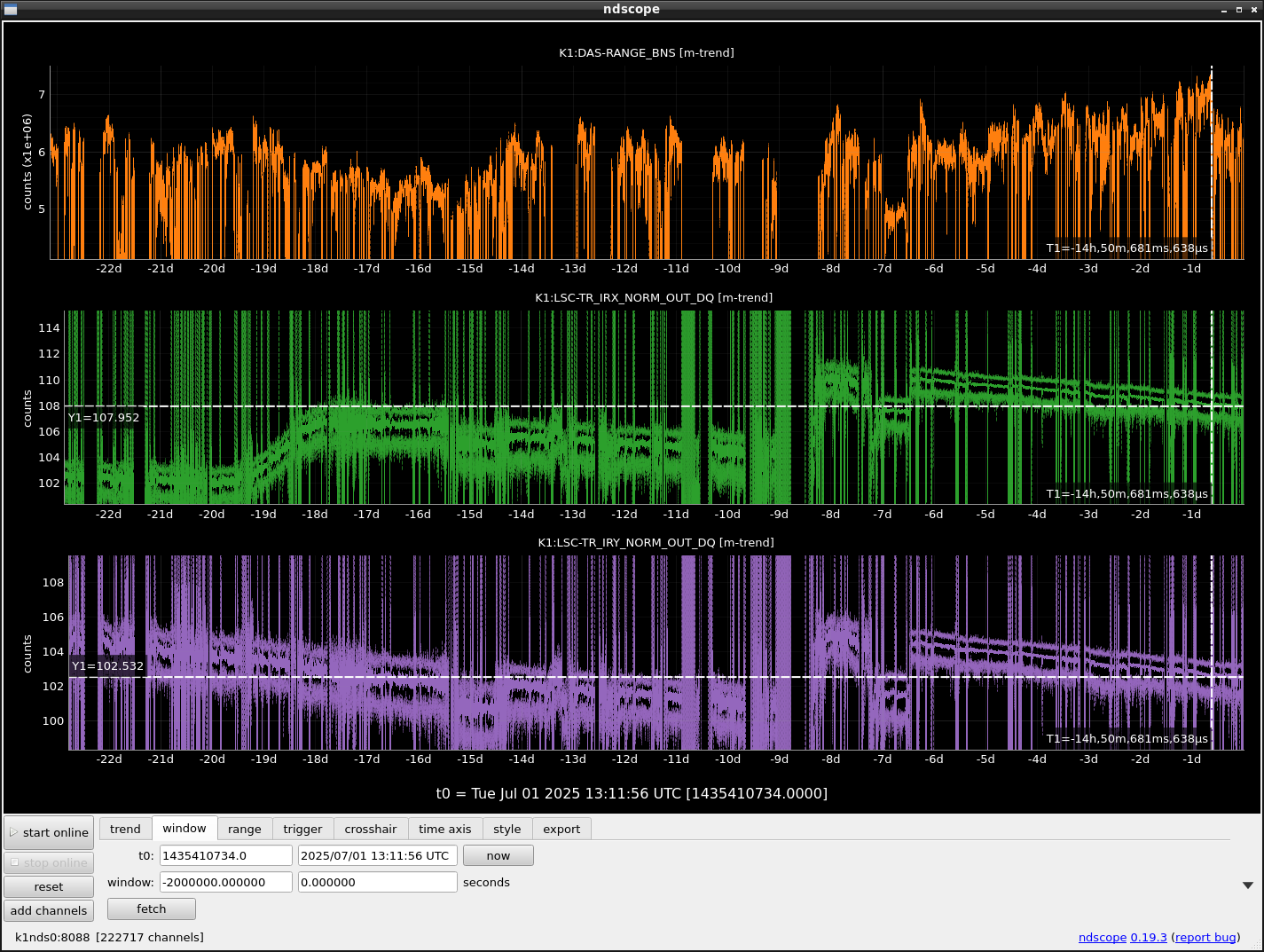Maximize the ndscope window
This screenshot has width=1264, height=952.
pos(1238,9)
